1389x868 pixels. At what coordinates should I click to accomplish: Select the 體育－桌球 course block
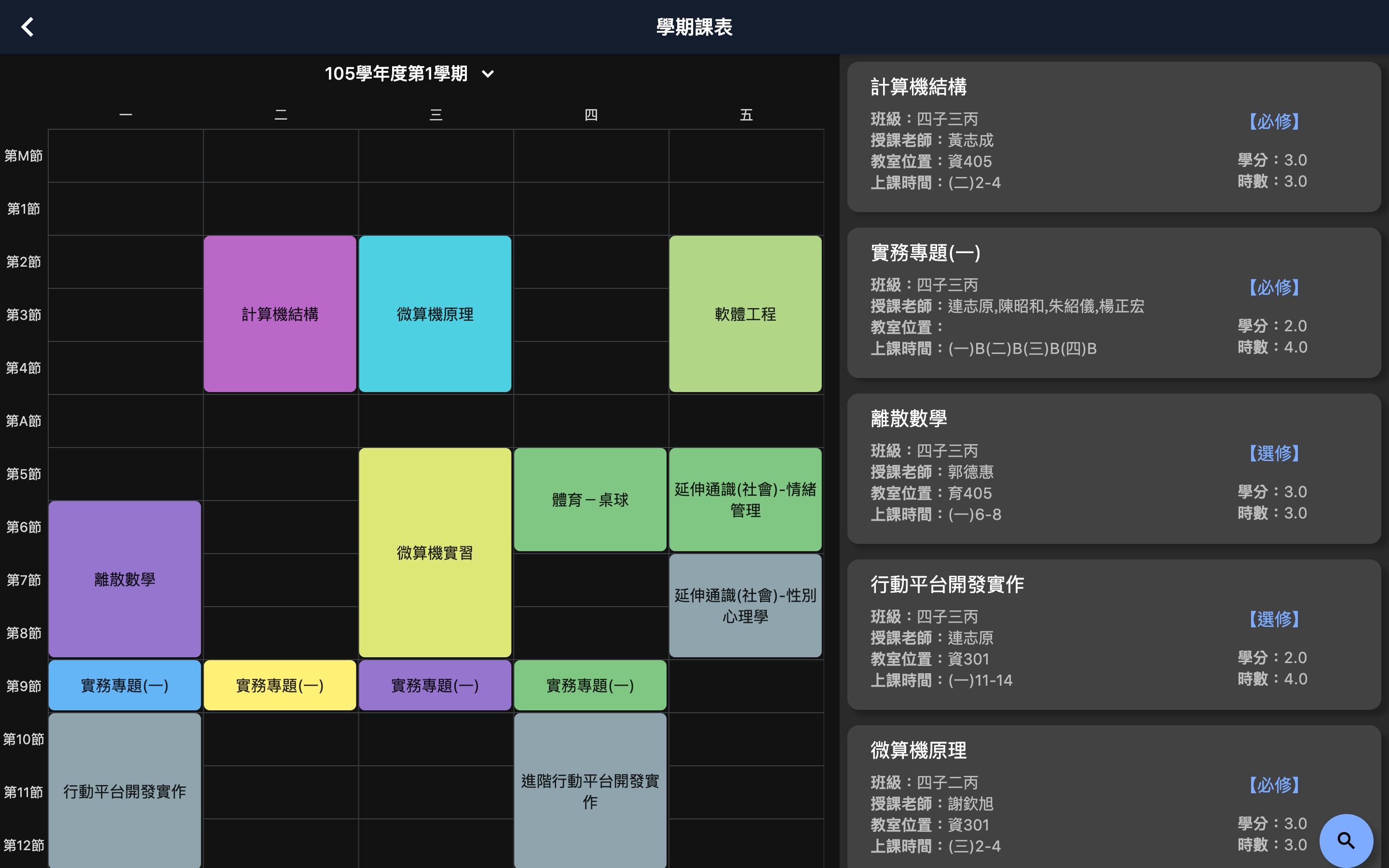click(590, 500)
